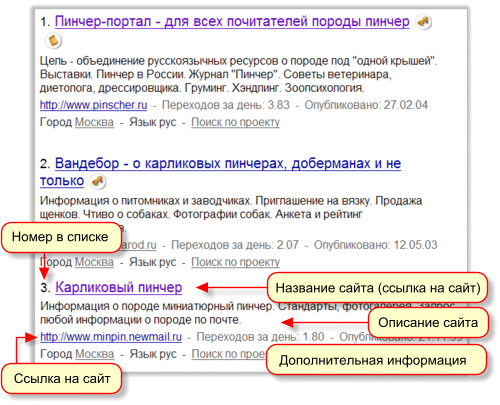This screenshot has width=500, height=405.
Task: Click the key icon next to только
Action: pos(98,182)
